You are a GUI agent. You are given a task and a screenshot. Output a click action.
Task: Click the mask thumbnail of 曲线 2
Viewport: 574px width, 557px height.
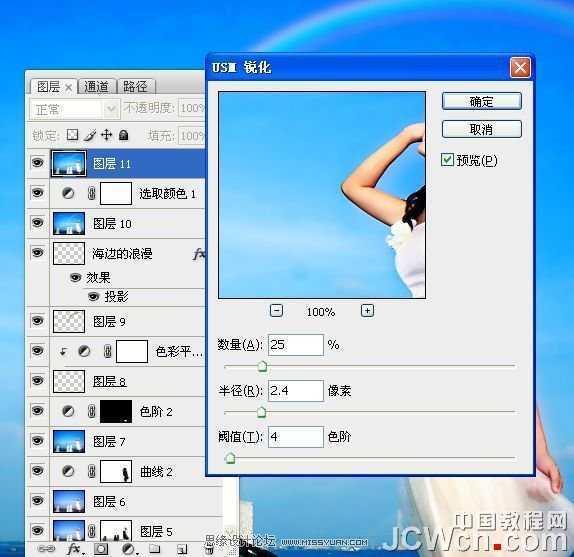click(x=116, y=471)
